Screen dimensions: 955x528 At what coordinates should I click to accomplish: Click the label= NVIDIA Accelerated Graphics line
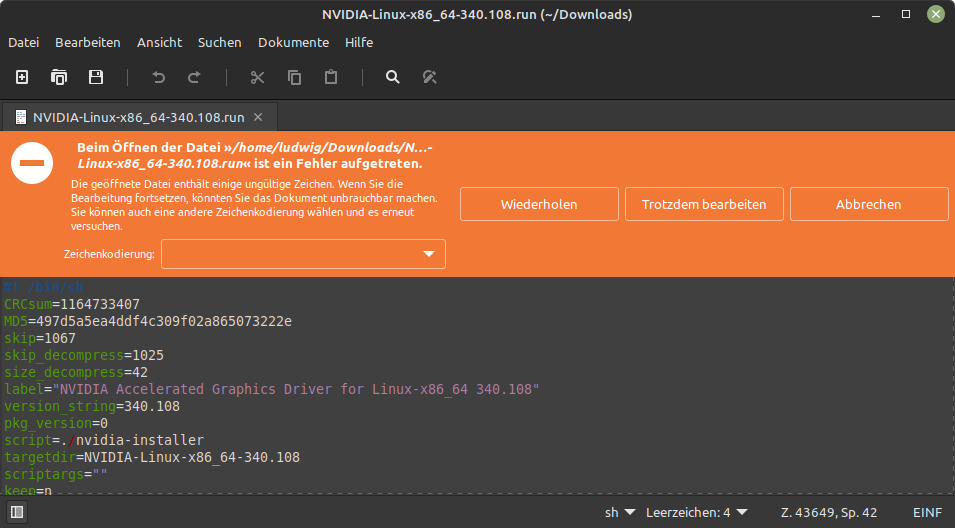point(272,389)
